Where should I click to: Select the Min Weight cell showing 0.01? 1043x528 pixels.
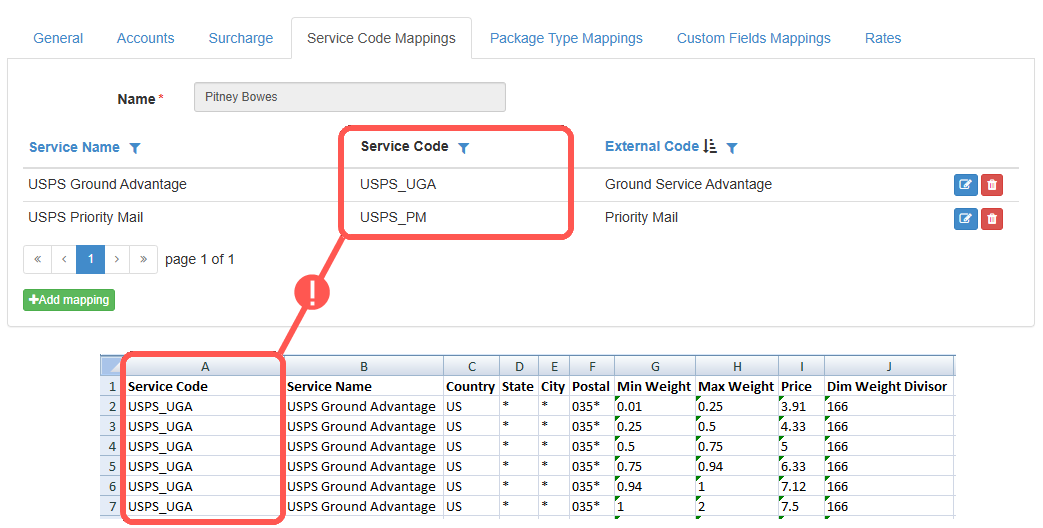[655, 406]
